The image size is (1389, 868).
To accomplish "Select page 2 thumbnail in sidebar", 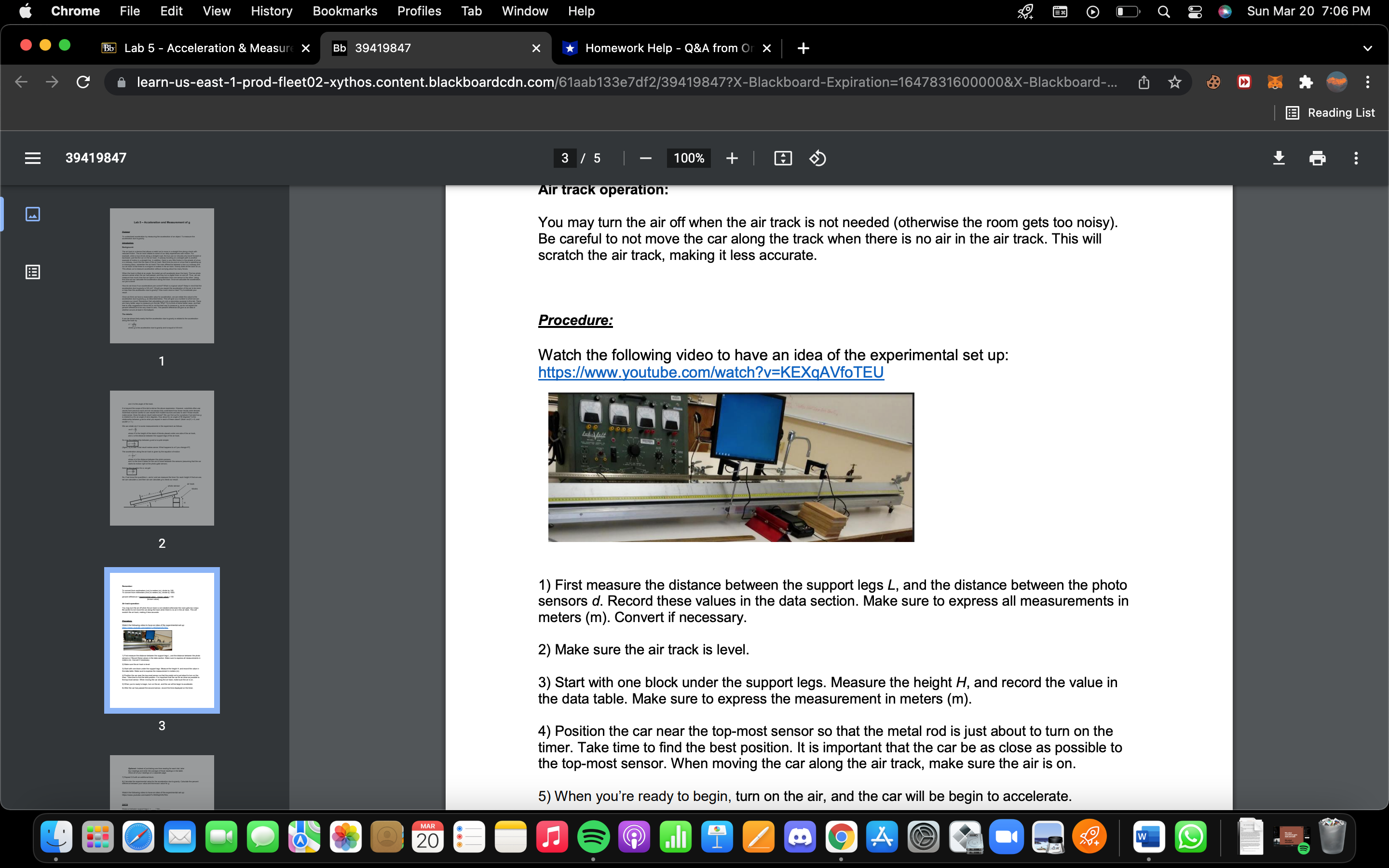I will pos(161,458).
